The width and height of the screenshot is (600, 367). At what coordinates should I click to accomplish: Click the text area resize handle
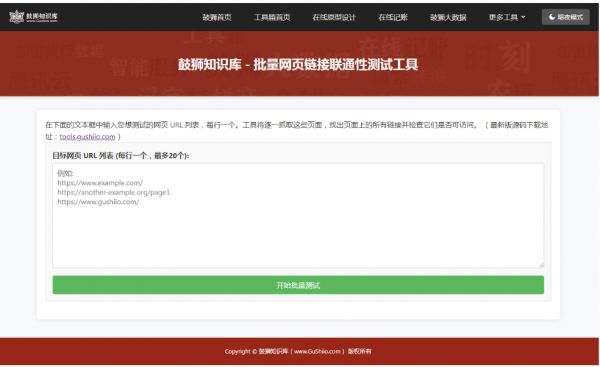click(541, 265)
